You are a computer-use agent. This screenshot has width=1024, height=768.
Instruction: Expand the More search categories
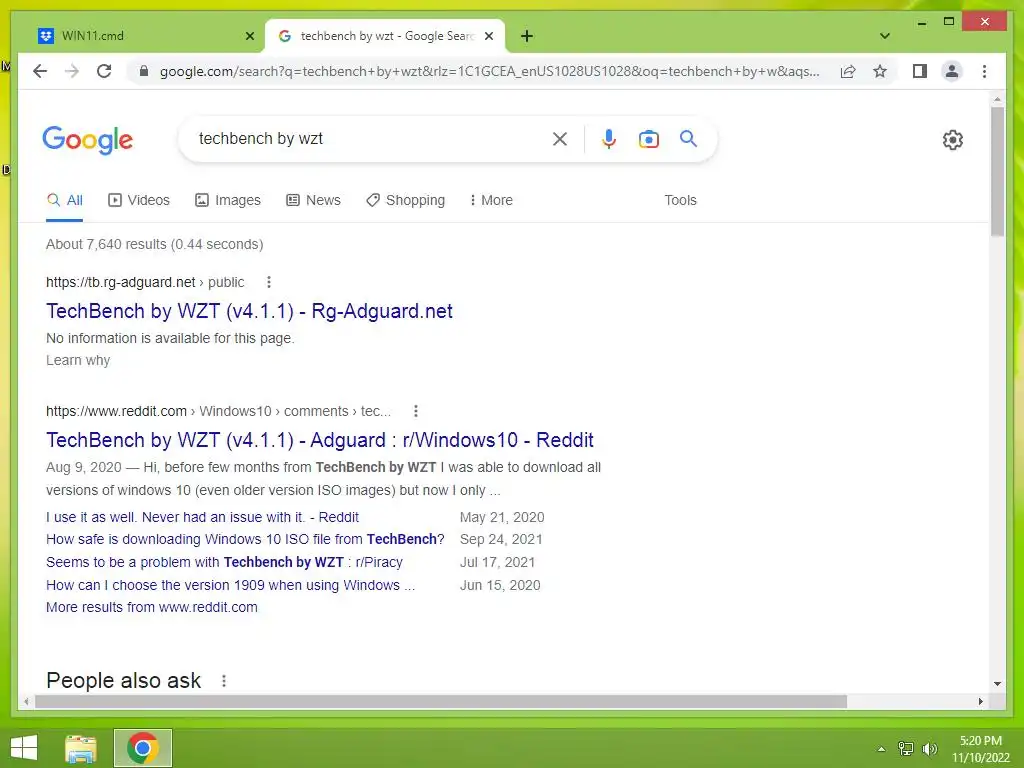(491, 200)
